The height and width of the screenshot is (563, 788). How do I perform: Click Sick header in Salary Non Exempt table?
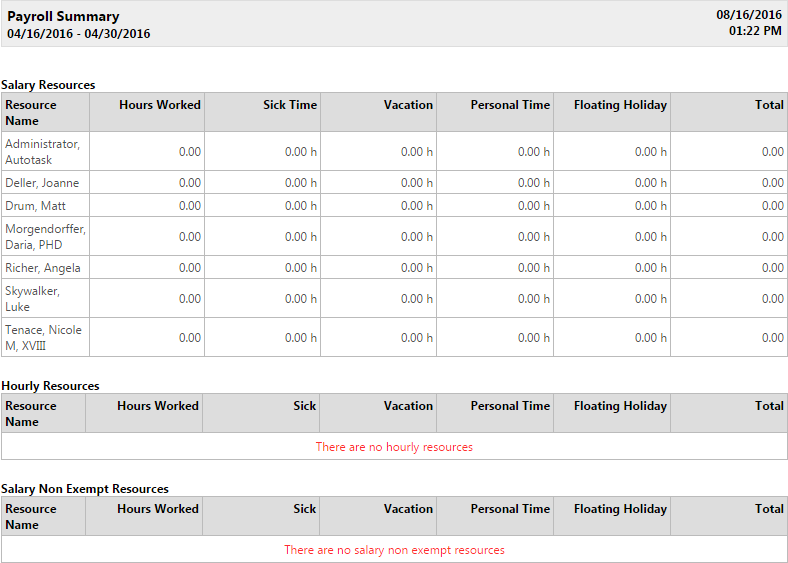[305, 509]
